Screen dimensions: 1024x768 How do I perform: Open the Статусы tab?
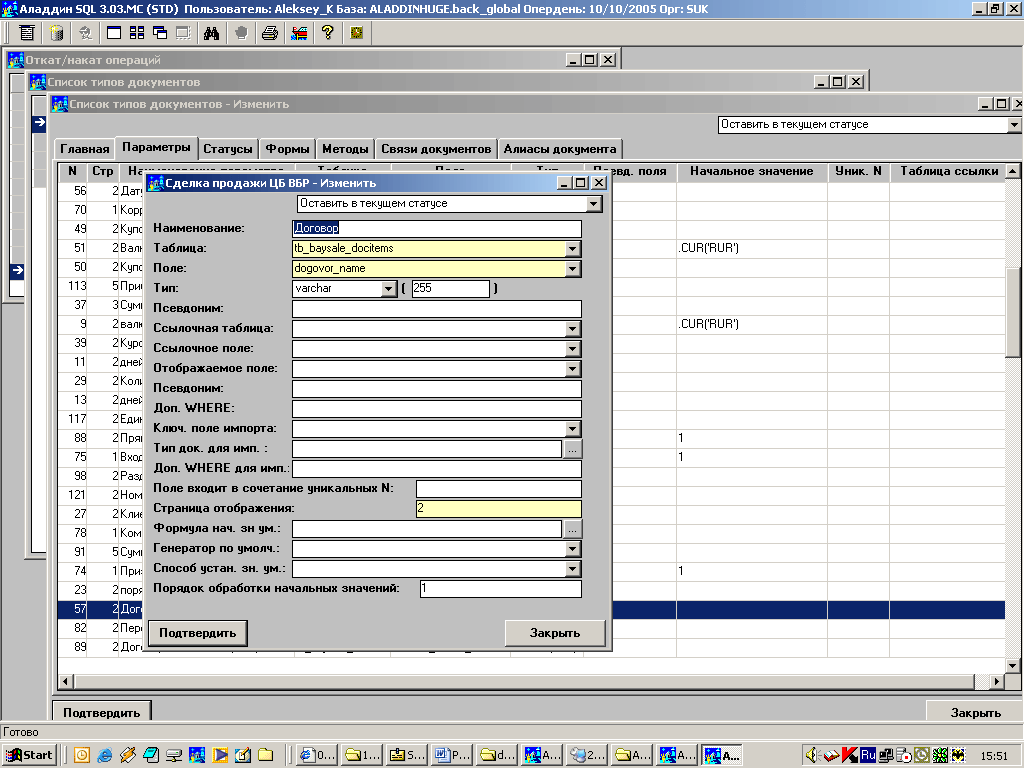point(227,149)
